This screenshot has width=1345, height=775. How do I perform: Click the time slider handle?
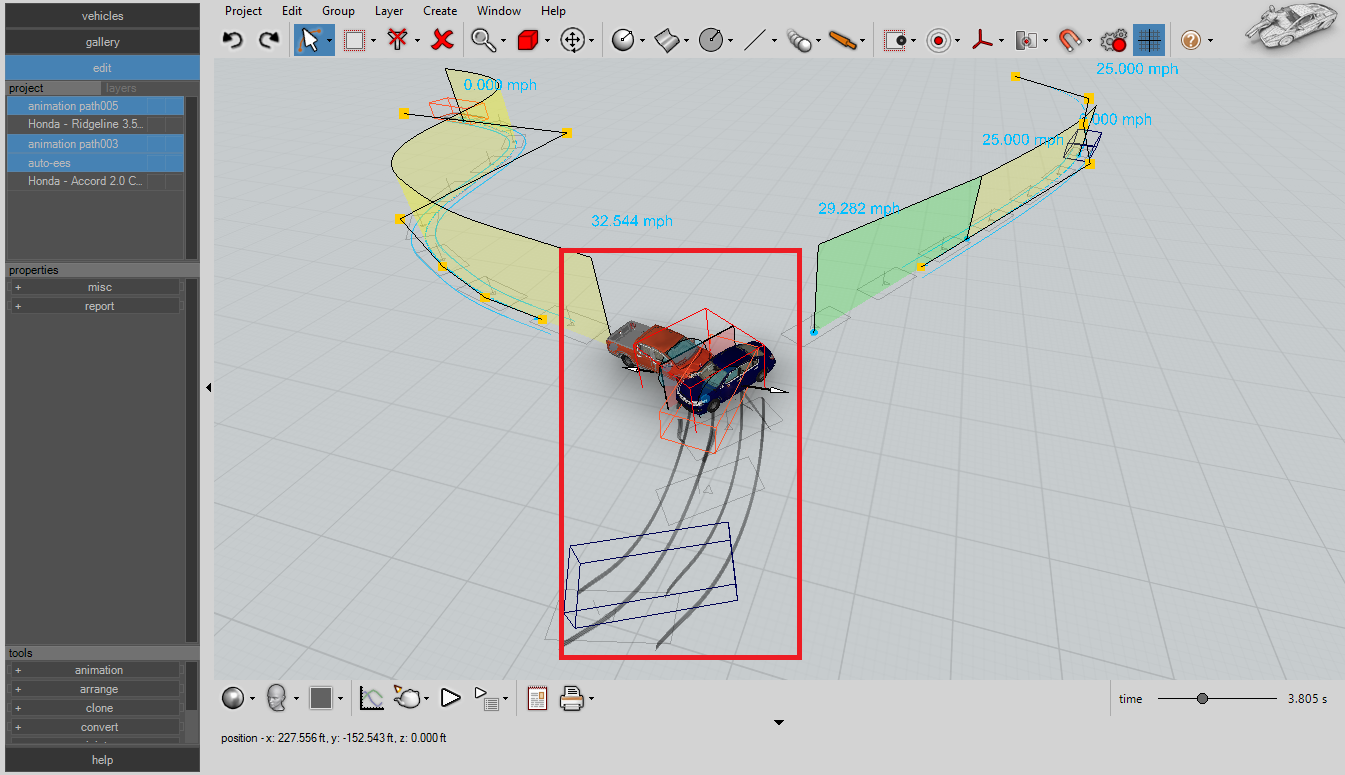click(1202, 699)
